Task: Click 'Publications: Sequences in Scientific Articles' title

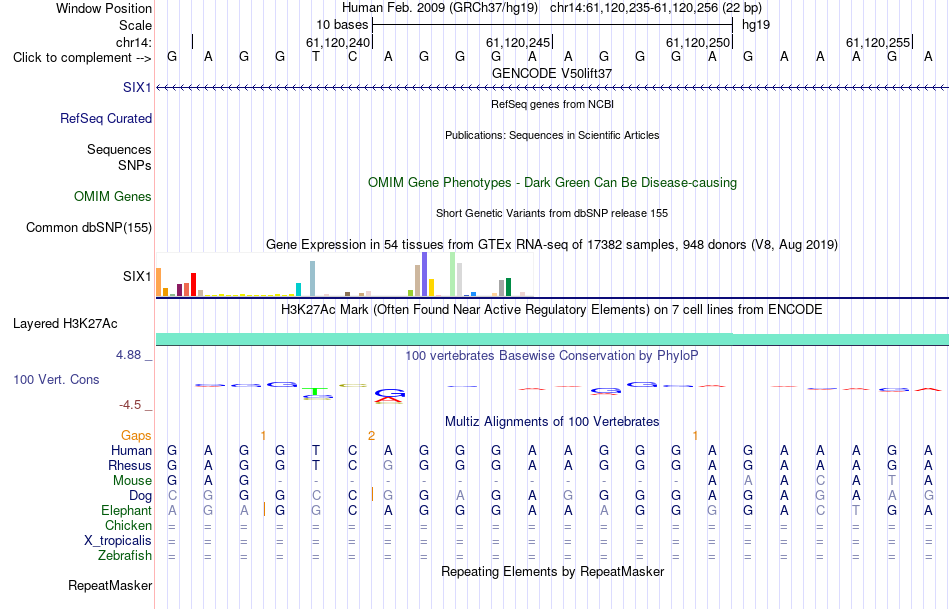Action: pyautogui.click(x=552, y=135)
